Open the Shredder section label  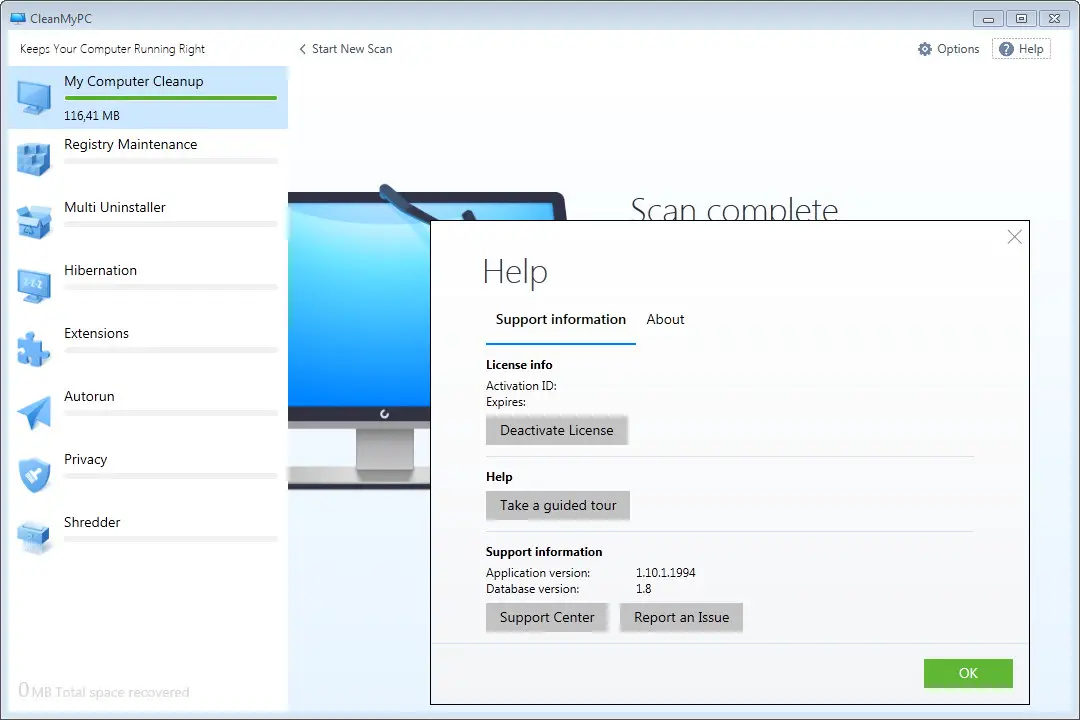(92, 522)
